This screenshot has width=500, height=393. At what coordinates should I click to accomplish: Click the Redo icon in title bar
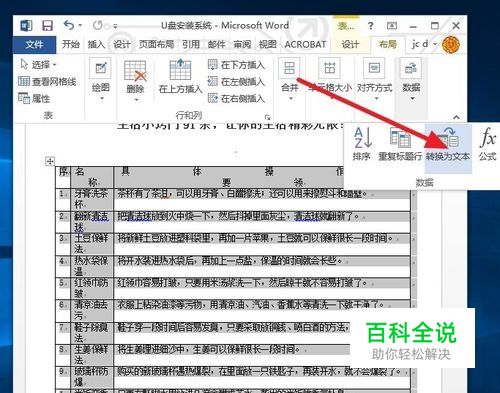[98, 25]
